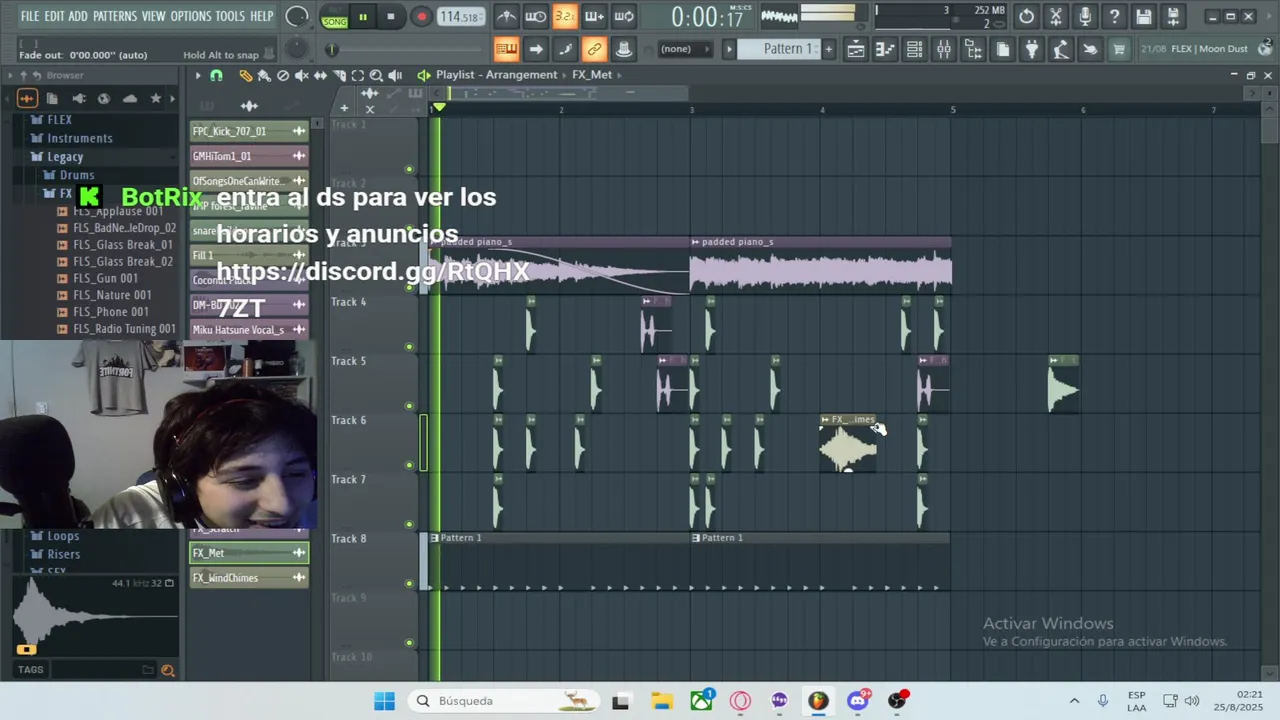Toggle the countdown before recording button
This screenshot has width=1280, height=720.
(565, 16)
